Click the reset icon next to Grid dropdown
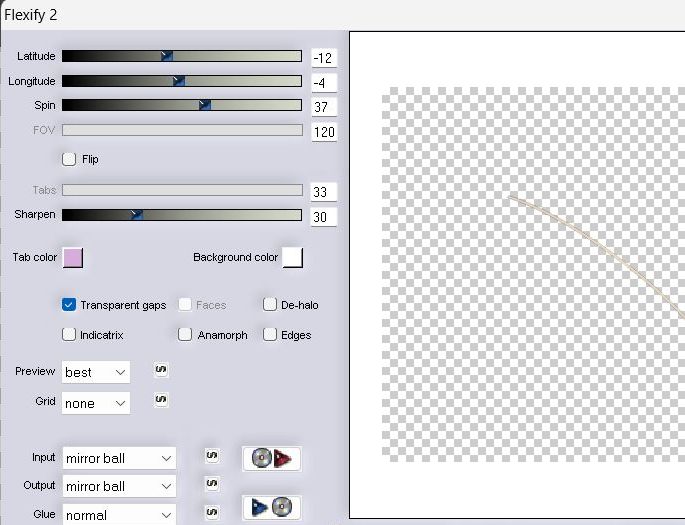 [x=161, y=400]
